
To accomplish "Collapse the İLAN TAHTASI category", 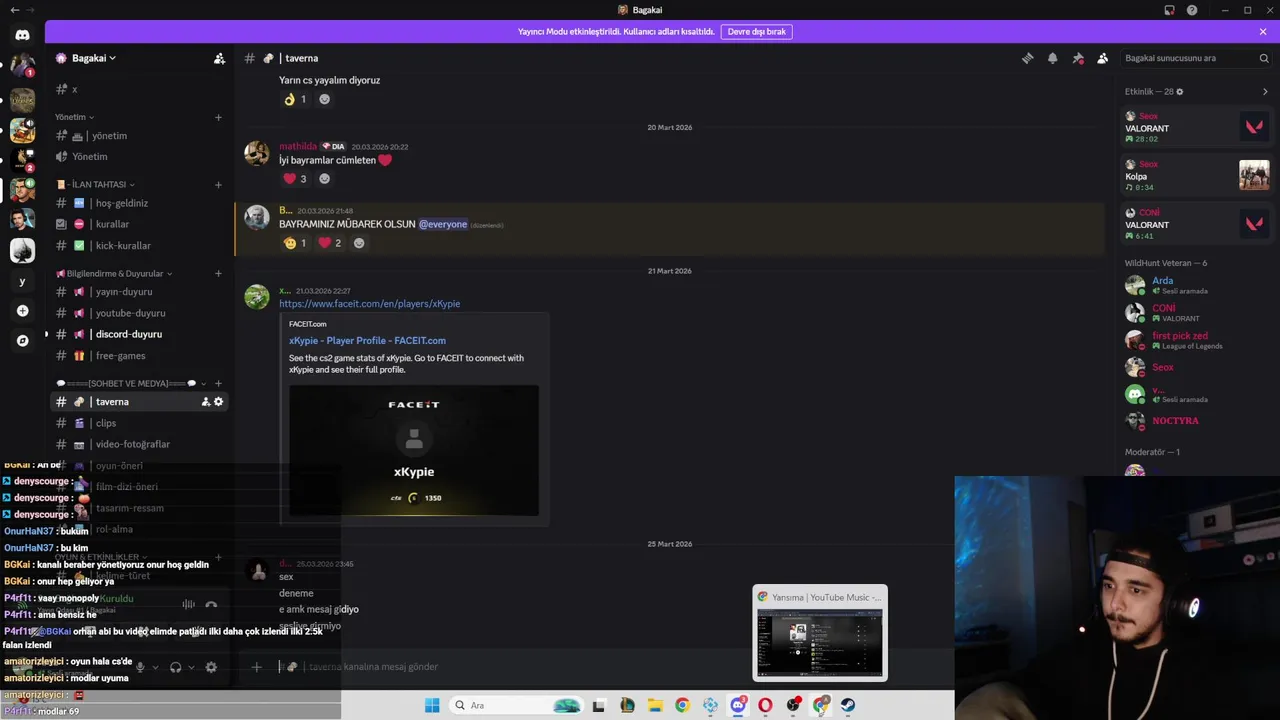I will point(96,184).
